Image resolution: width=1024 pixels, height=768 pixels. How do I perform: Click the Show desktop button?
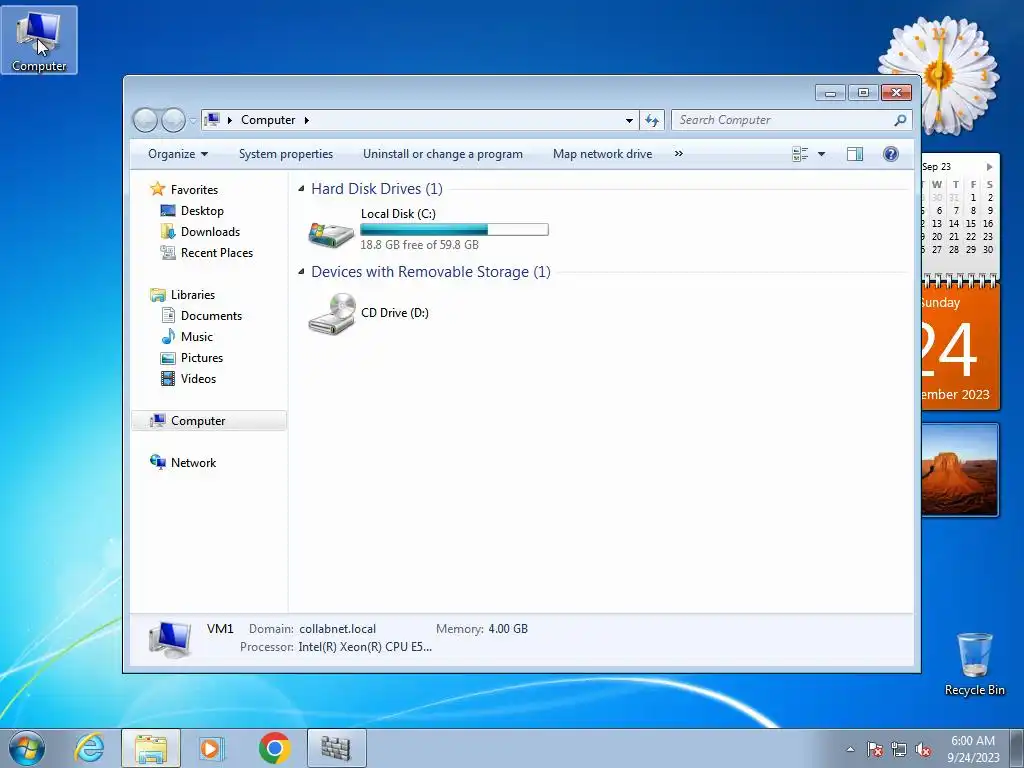point(1017,748)
